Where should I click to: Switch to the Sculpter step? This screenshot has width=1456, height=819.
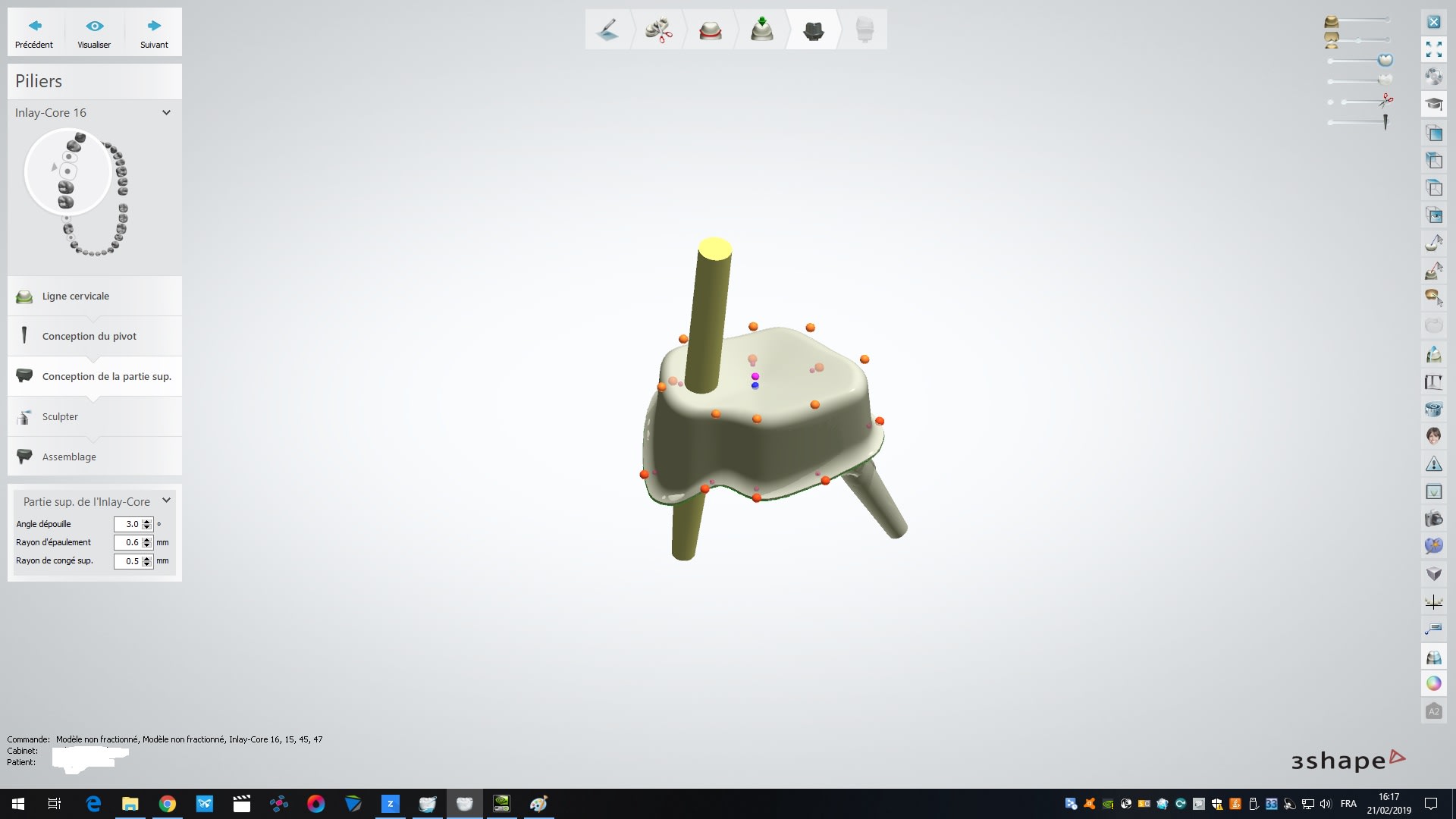point(60,416)
